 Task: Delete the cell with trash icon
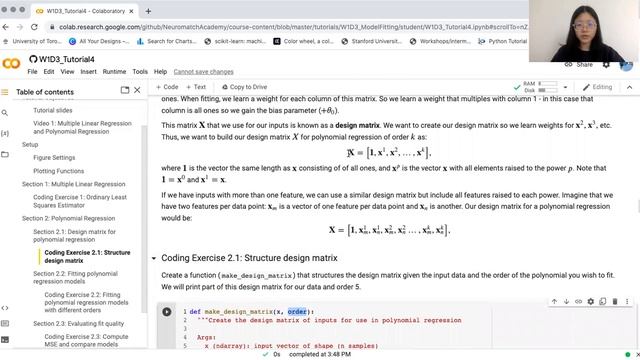click(x=615, y=302)
